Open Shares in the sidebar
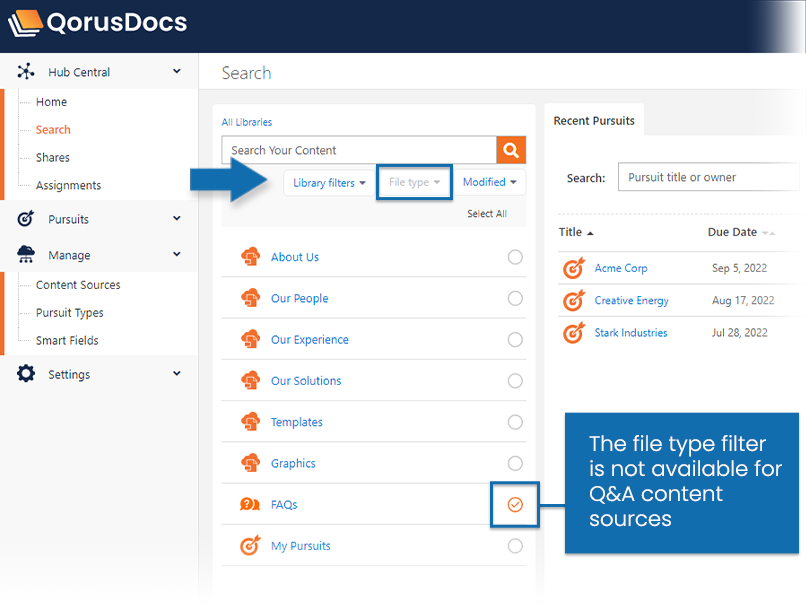 point(52,157)
